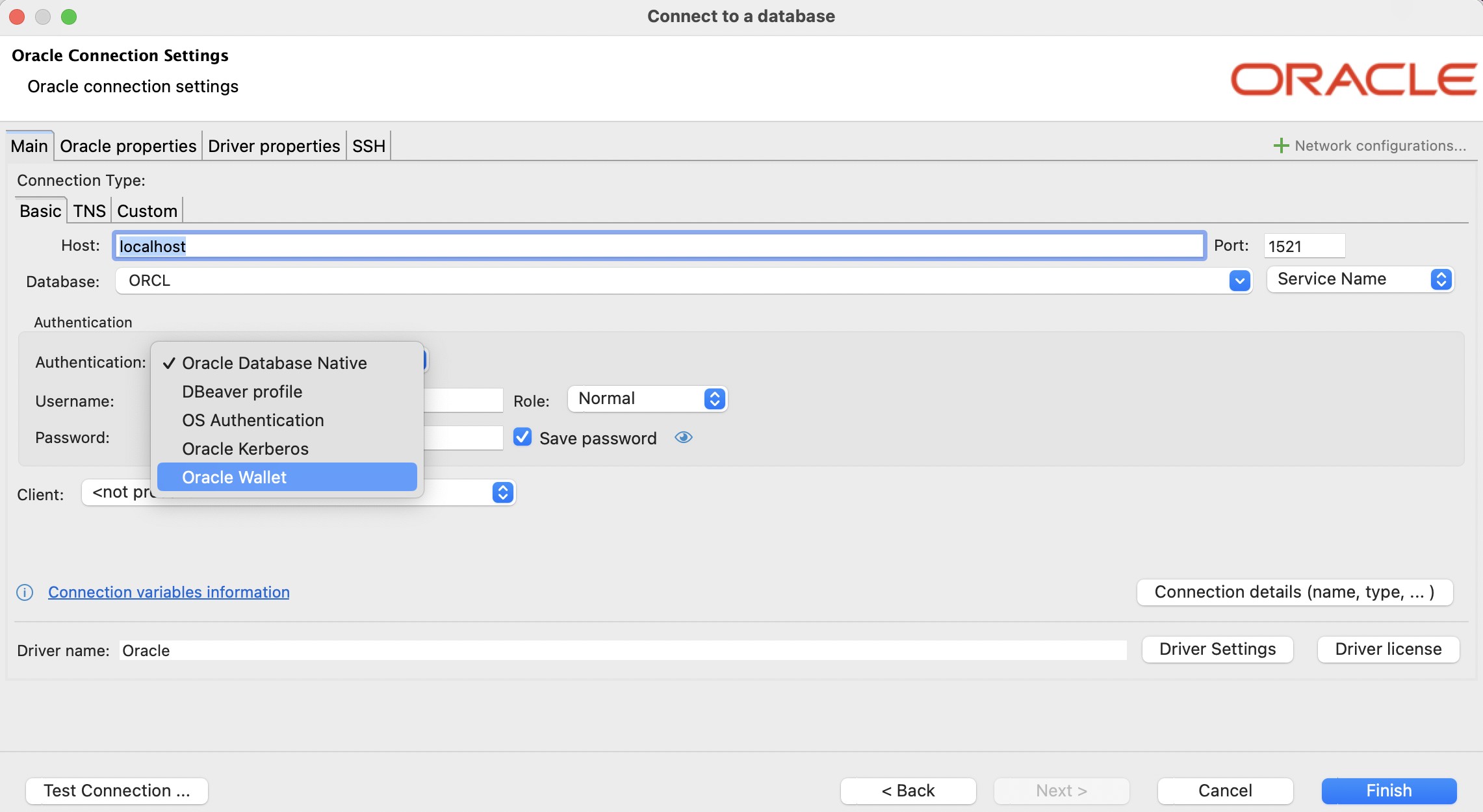Click the green plus Network configurations icon

(1280, 146)
